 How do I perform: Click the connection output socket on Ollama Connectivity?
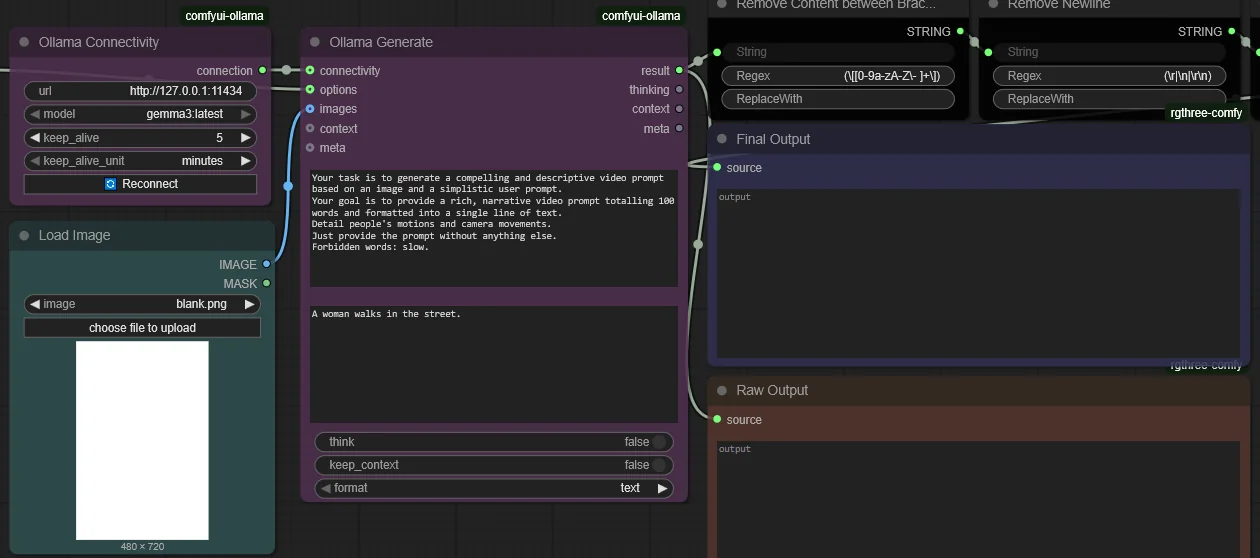pyautogui.click(x=263, y=70)
